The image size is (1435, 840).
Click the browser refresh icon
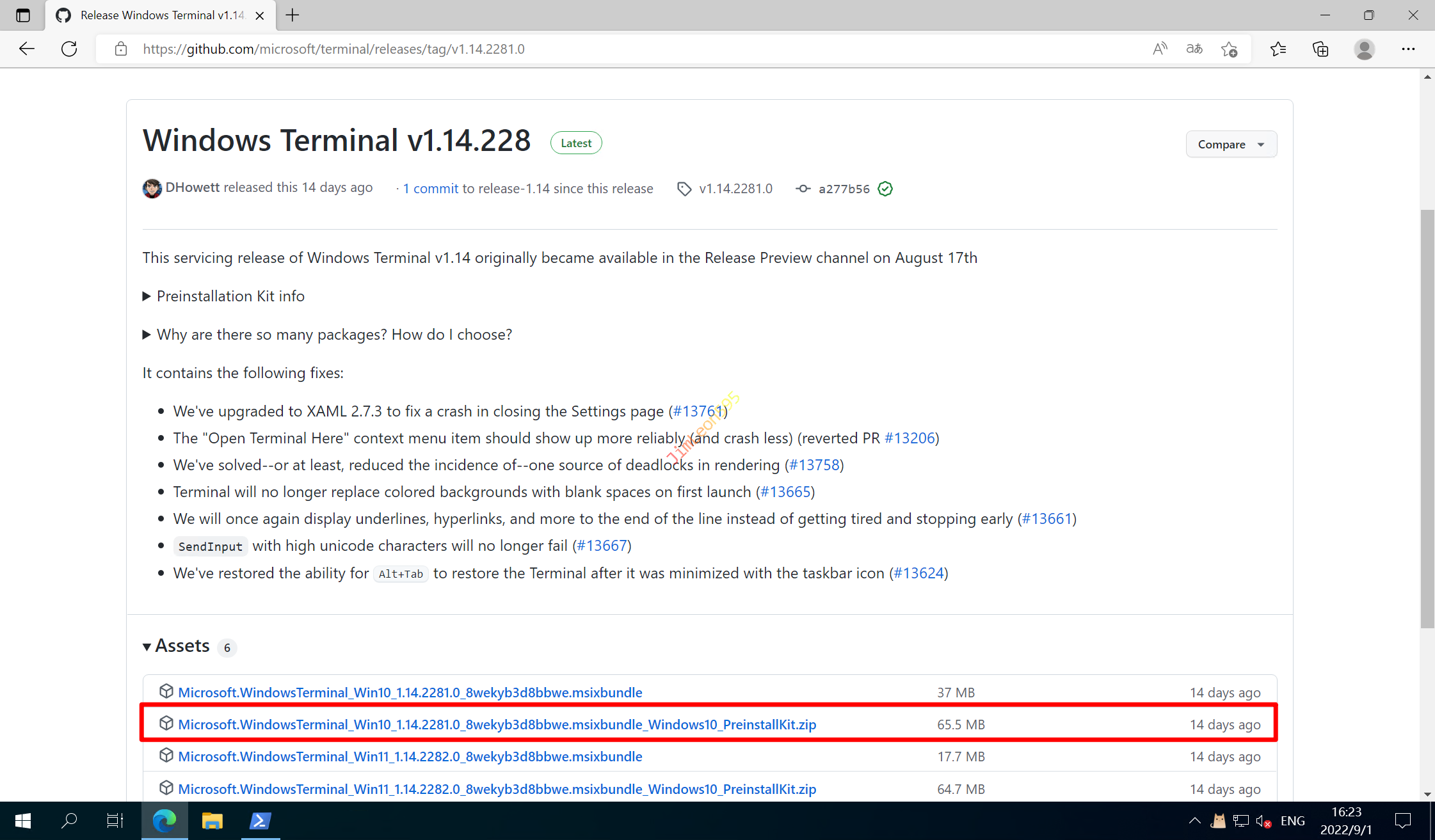tap(69, 49)
